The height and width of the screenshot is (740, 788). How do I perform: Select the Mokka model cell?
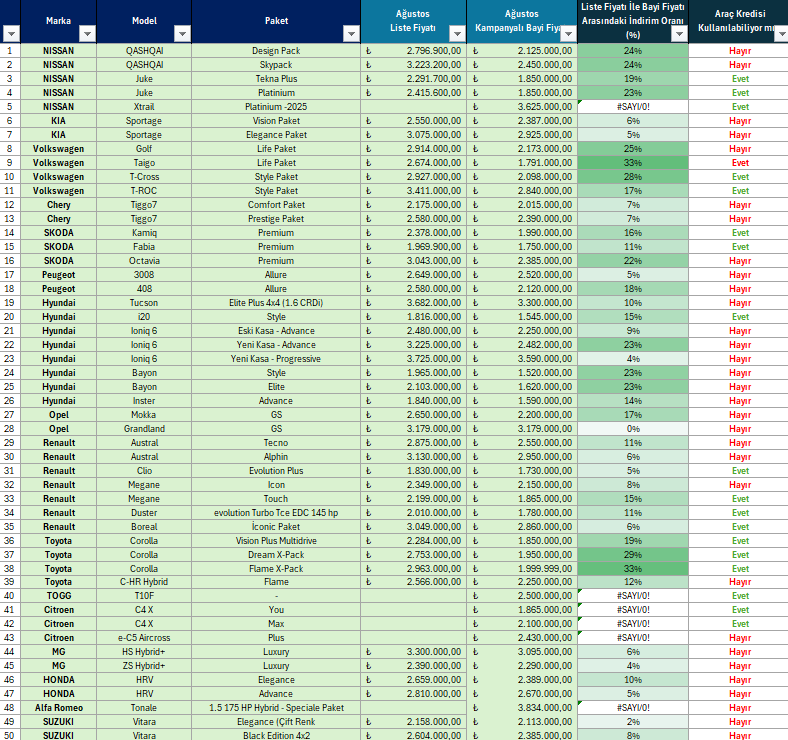pos(144,415)
